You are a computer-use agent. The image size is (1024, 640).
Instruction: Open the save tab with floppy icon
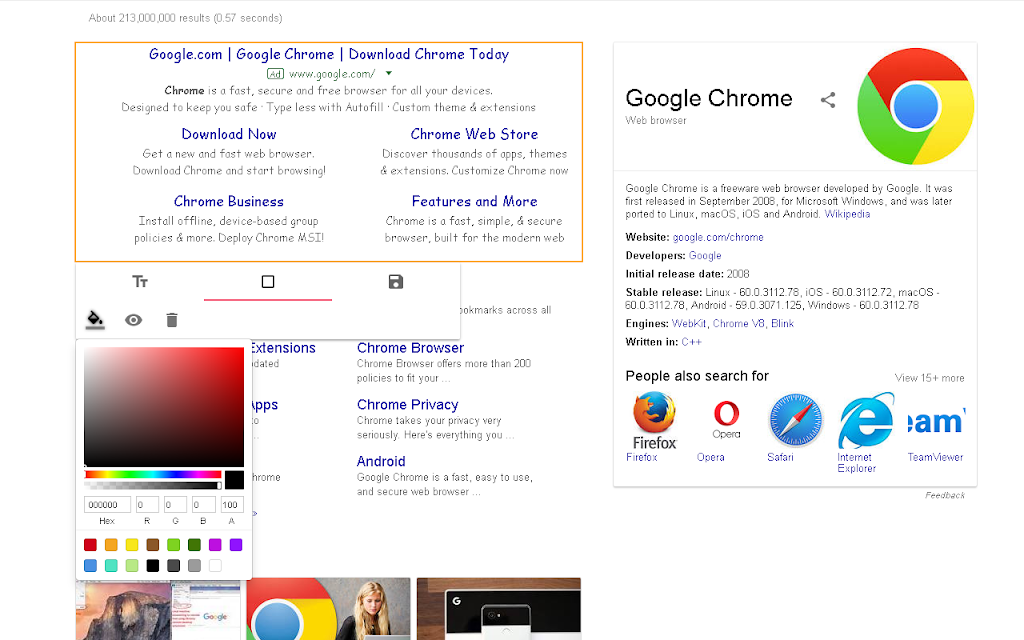396,281
